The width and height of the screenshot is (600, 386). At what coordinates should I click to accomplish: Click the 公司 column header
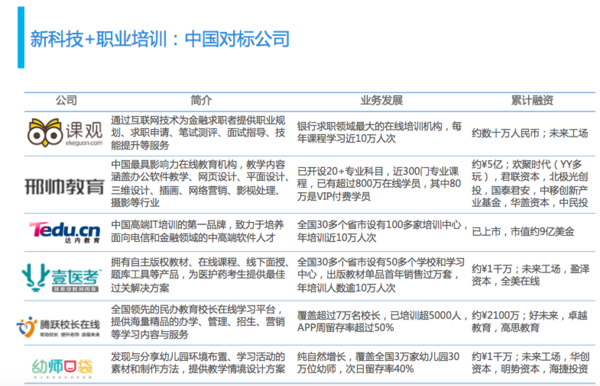point(66,100)
